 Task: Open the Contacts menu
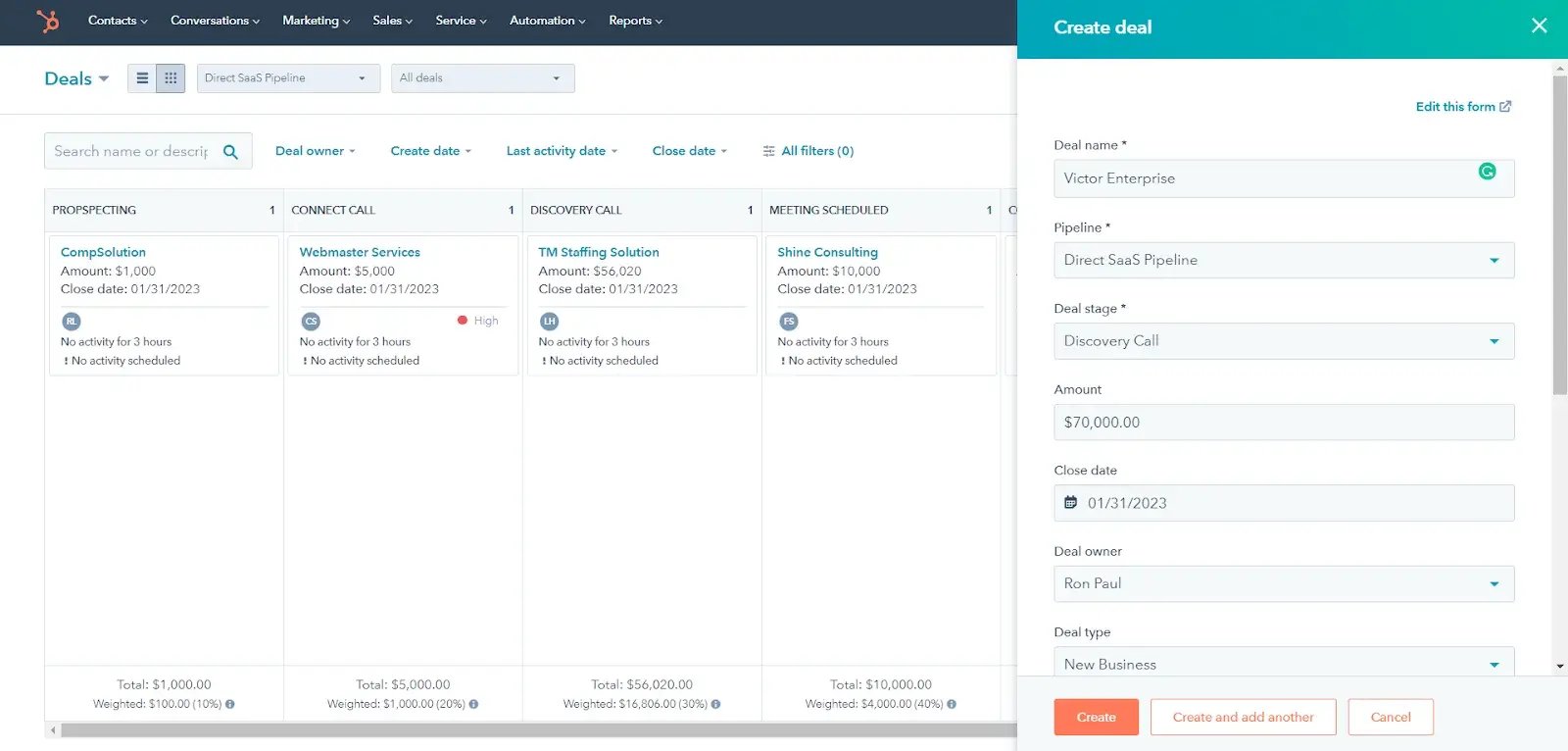point(118,21)
